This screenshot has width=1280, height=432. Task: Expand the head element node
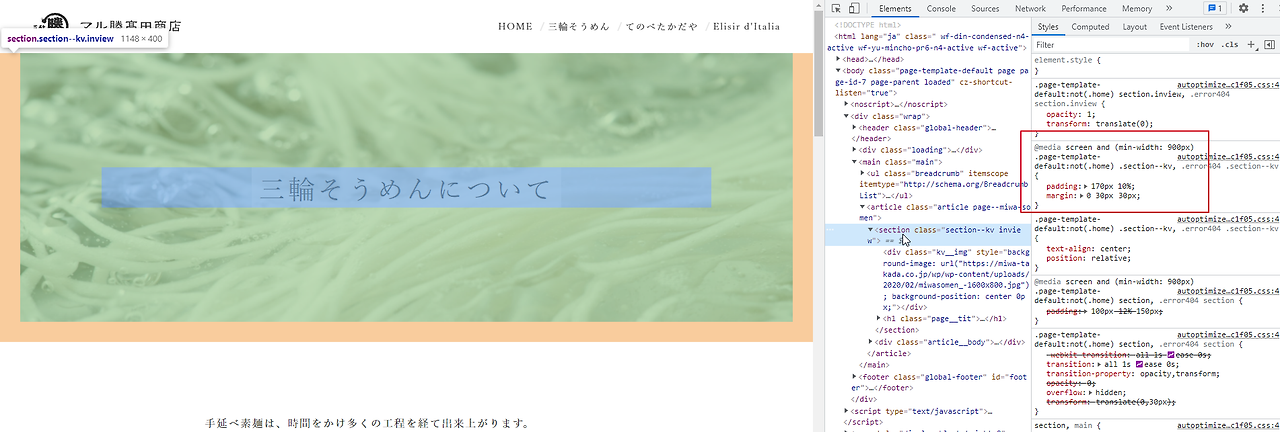click(840, 59)
